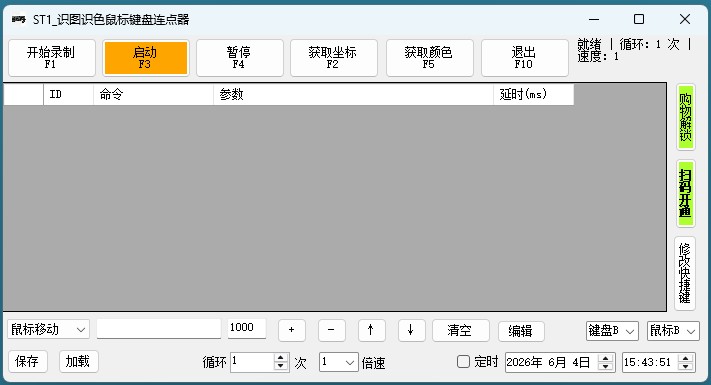The image size is (711, 385).
Task: Remove a command with the minus button
Action: pyautogui.click(x=331, y=330)
